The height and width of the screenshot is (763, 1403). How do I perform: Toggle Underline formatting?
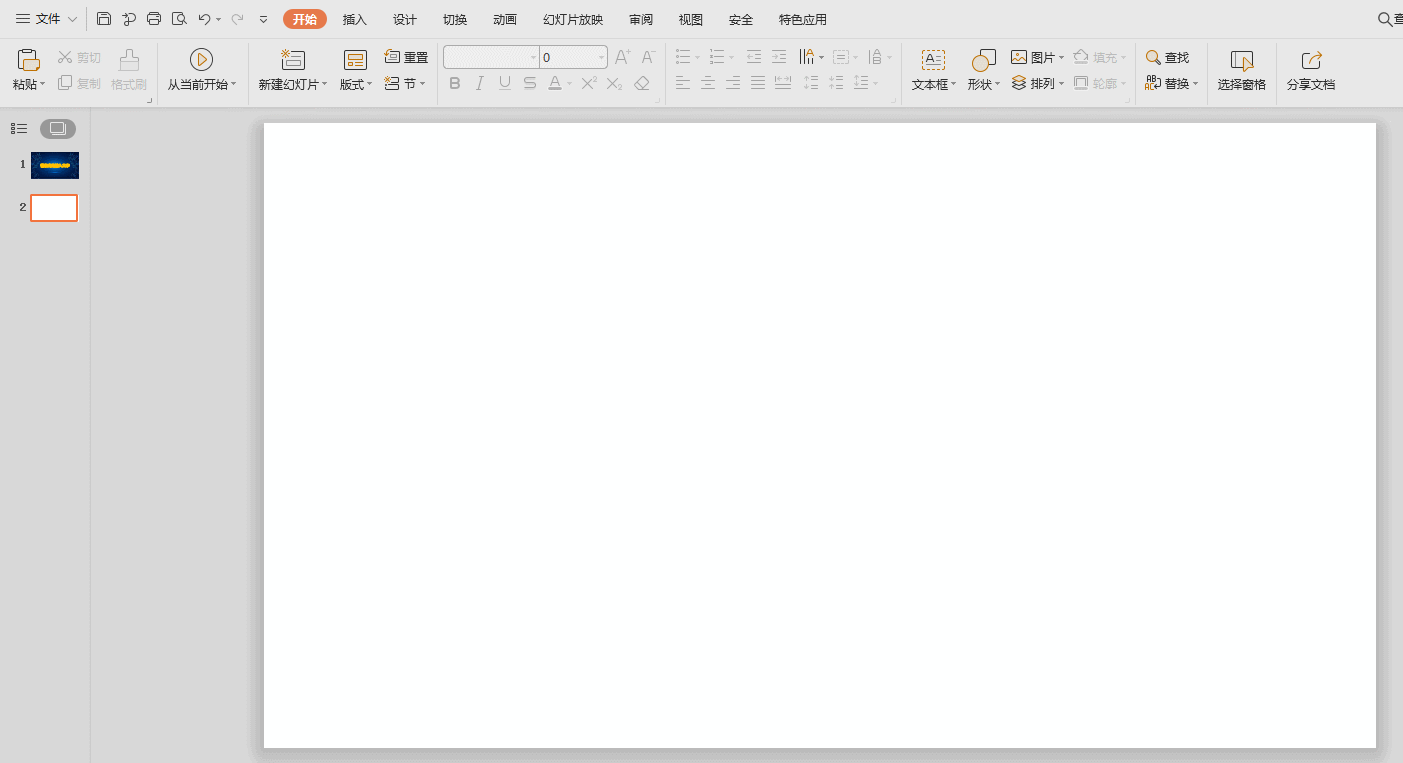505,83
